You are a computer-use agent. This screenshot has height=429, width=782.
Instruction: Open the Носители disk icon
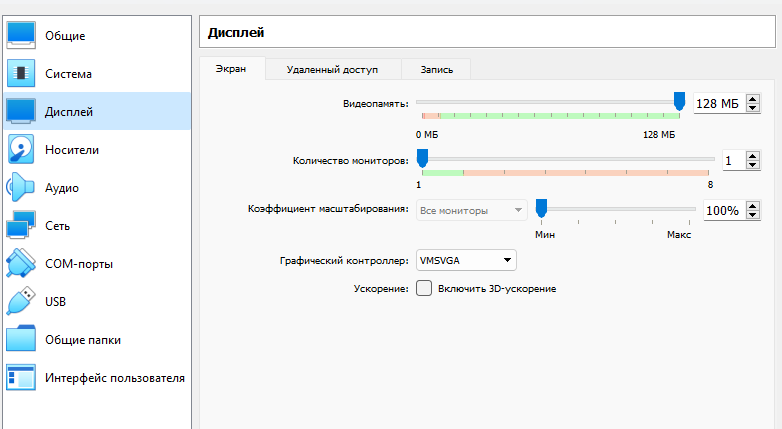click(21, 149)
